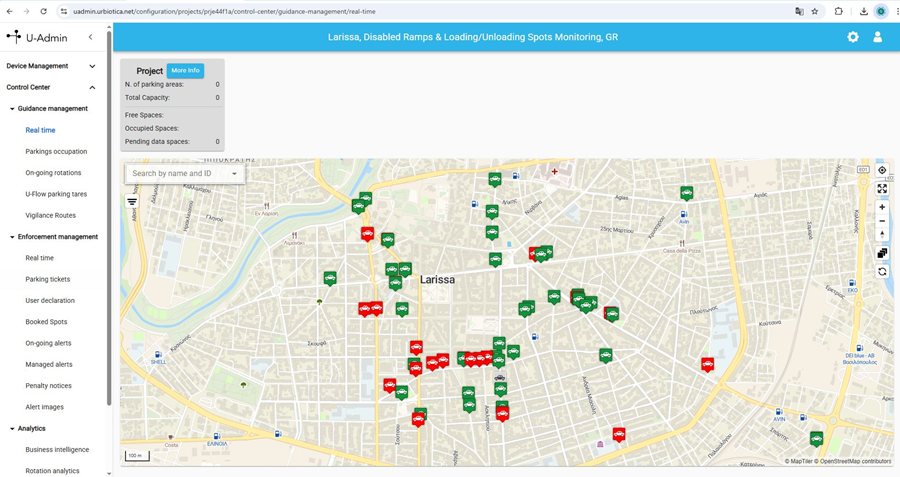
Task: Zoom out on the map
Action: click(x=882, y=221)
